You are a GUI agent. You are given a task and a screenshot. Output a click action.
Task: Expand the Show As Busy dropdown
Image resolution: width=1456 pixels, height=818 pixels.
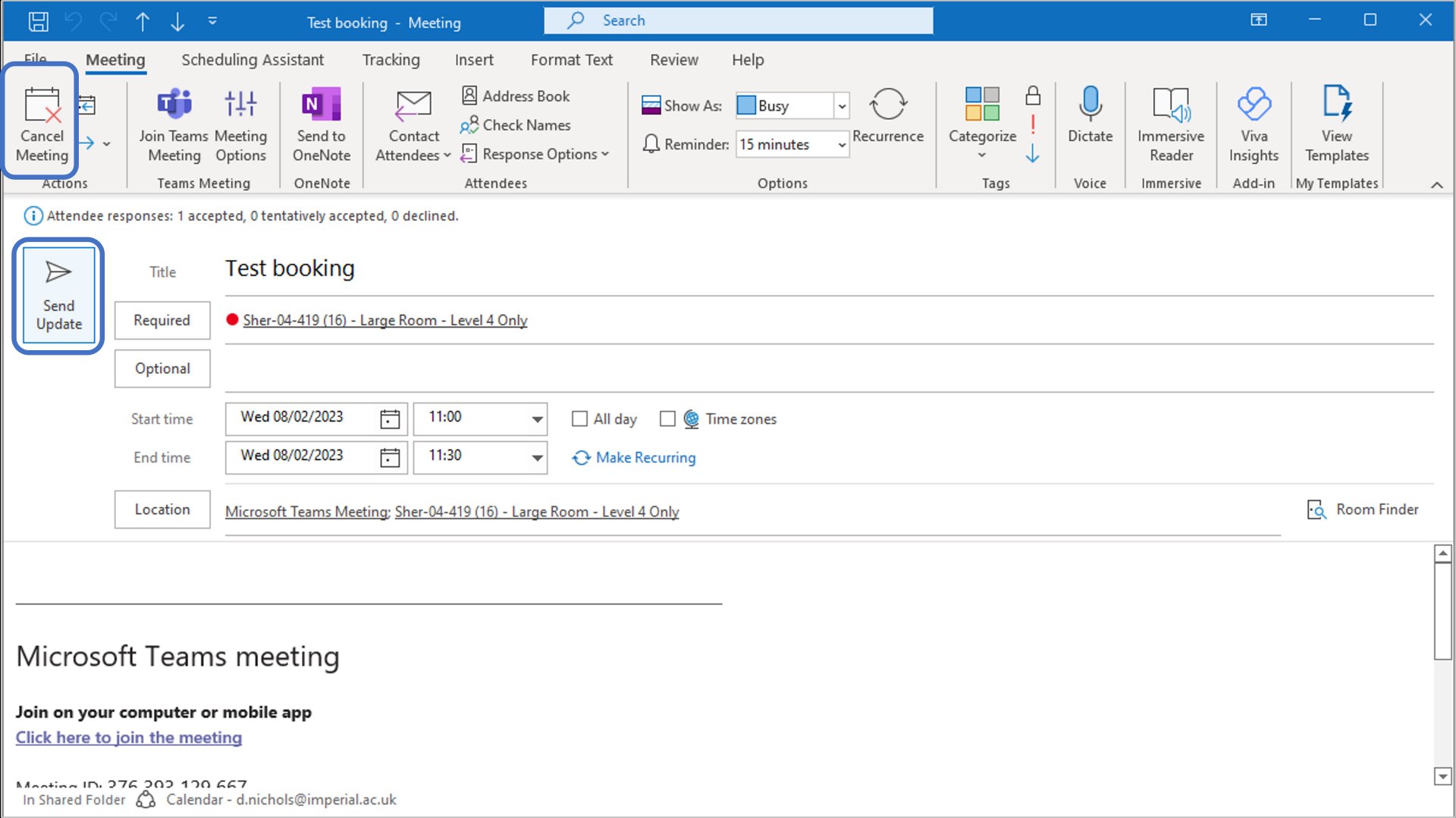pyautogui.click(x=841, y=106)
